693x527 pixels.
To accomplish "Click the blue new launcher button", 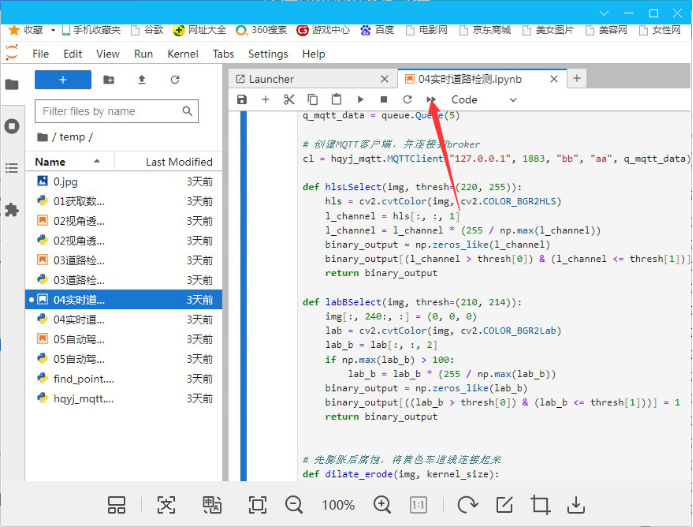I will (x=63, y=80).
